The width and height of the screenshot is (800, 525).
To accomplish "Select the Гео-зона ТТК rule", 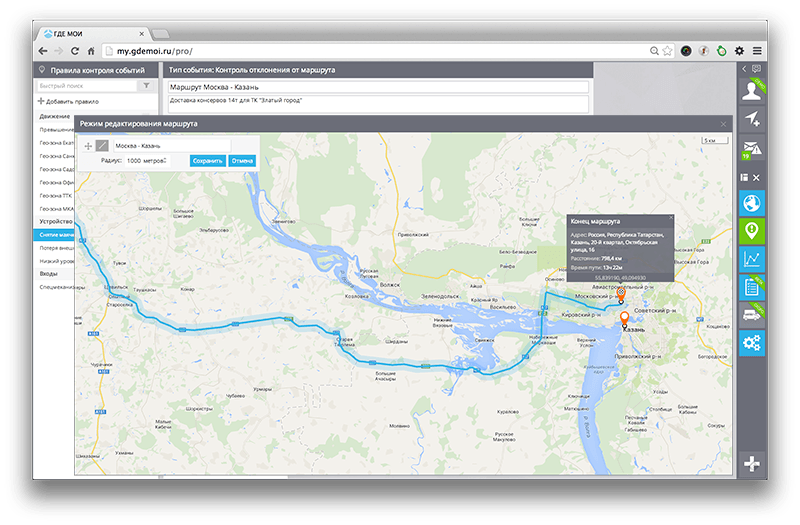I will pos(56,196).
